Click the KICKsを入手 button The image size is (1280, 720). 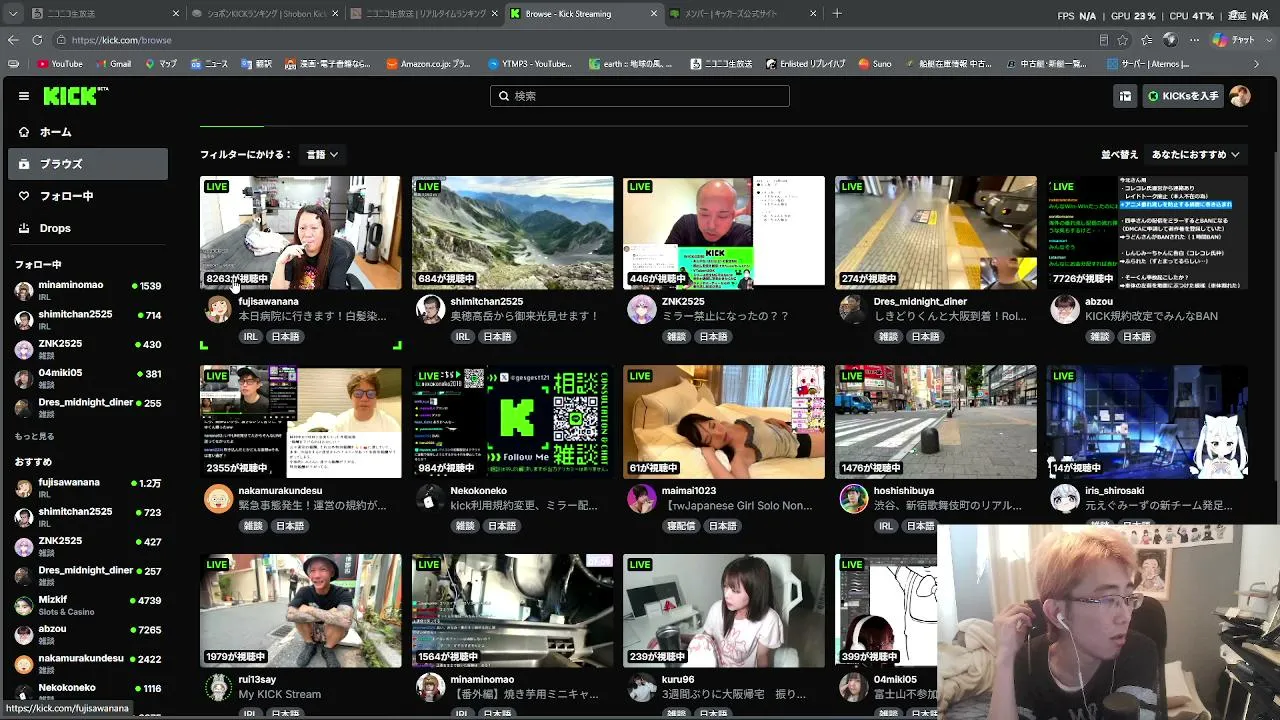click(1183, 96)
